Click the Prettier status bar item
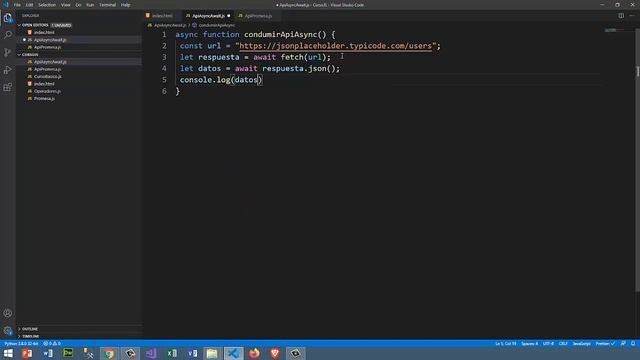Screen dimensions: 640x360 coord(605,344)
